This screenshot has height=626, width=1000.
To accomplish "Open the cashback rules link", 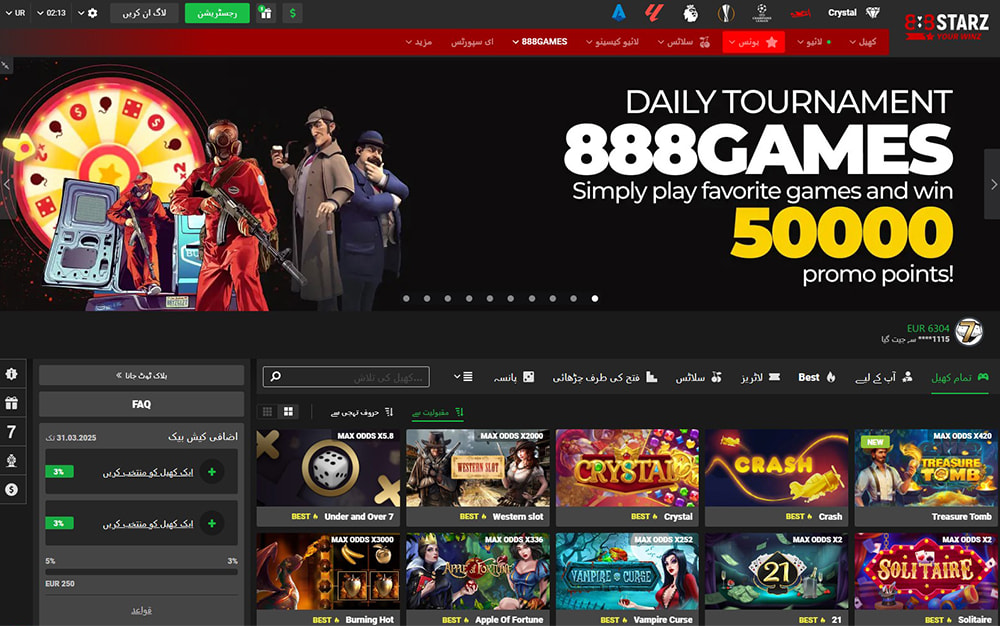I will [x=142, y=610].
